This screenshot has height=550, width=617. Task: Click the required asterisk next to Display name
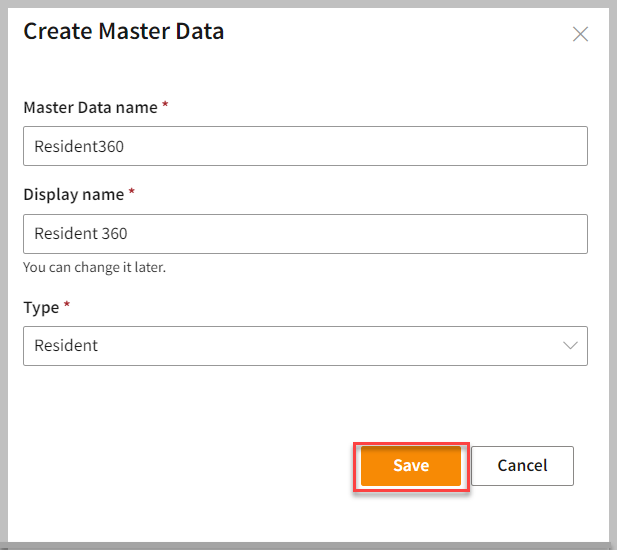pyautogui.click(x=132, y=192)
